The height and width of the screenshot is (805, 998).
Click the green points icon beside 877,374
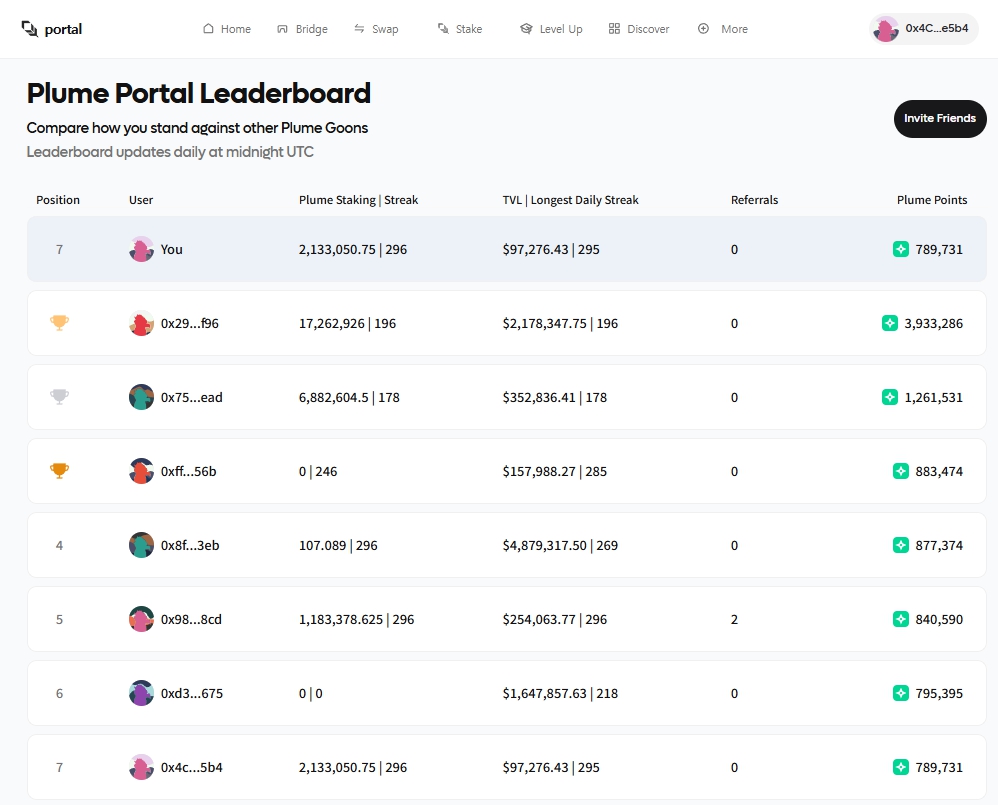(901, 545)
